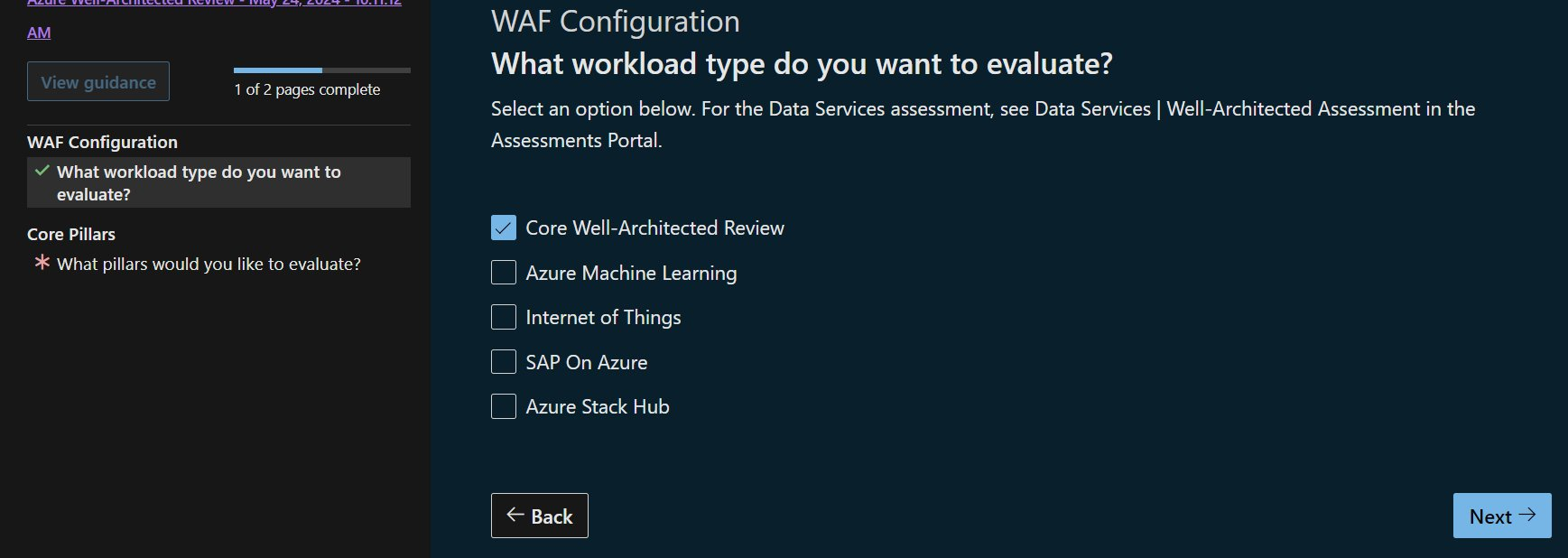Click the left arrow inside Back button
This screenshot has width=1568, height=558.
click(x=515, y=515)
